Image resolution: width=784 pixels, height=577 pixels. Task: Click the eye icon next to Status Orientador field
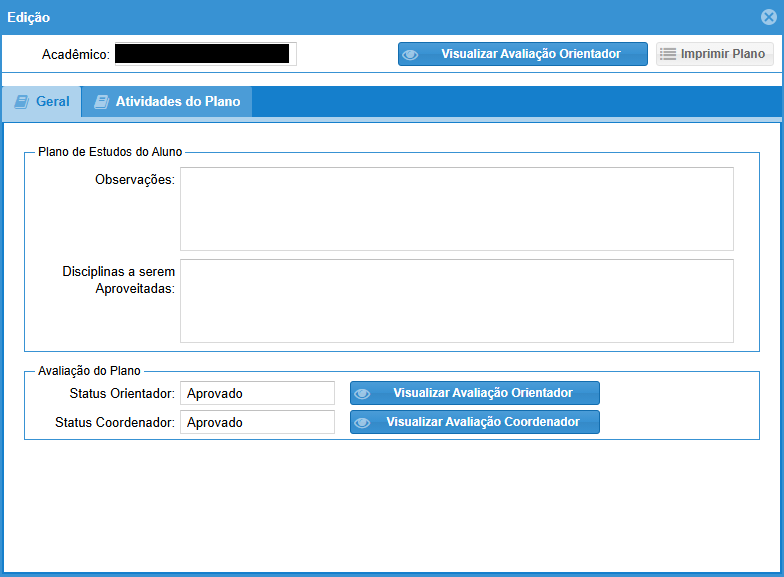(x=363, y=394)
